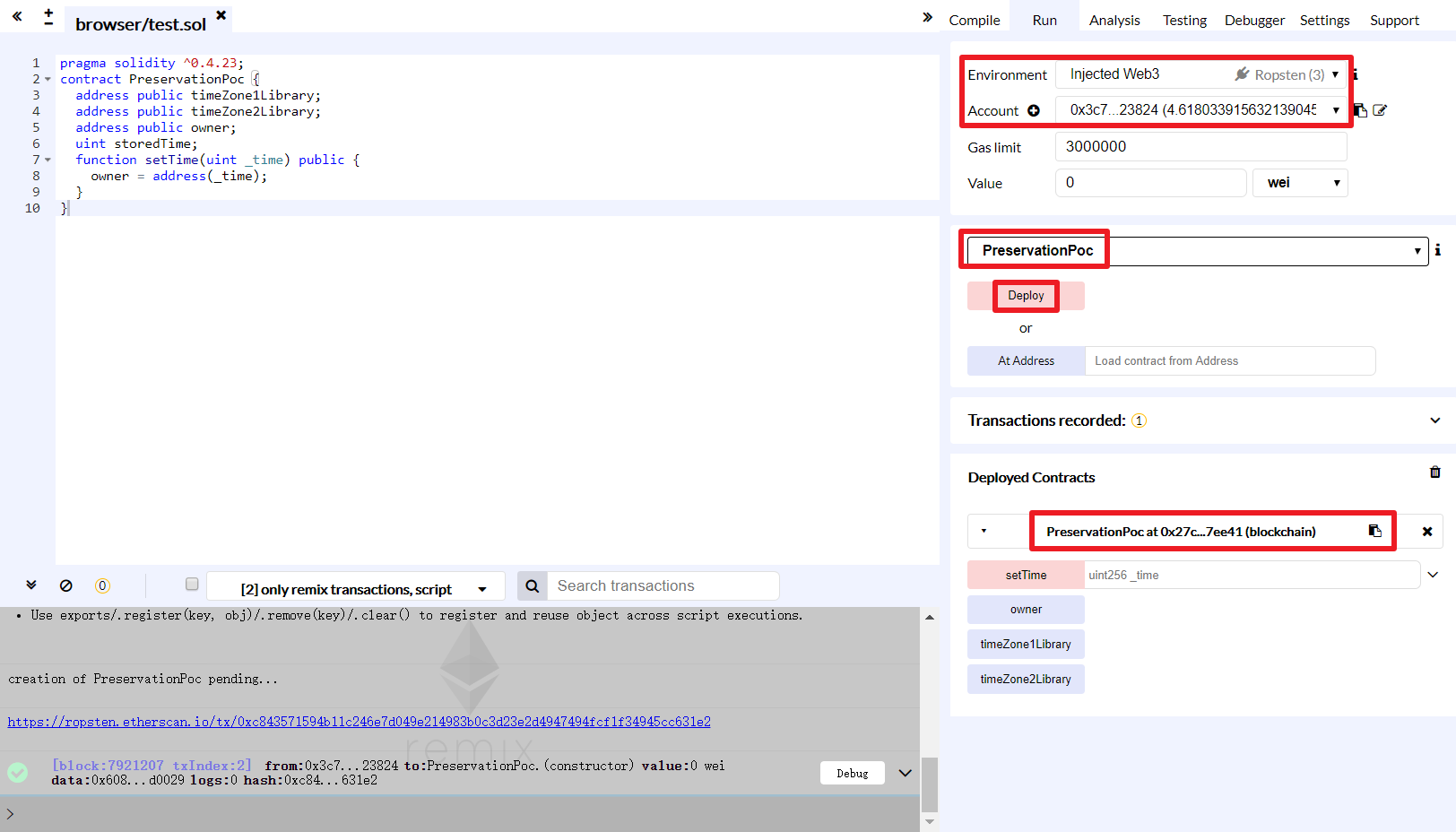Click the terminal scrollbar thumb
Viewport: 1456px width, 832px height.
[x=930, y=784]
